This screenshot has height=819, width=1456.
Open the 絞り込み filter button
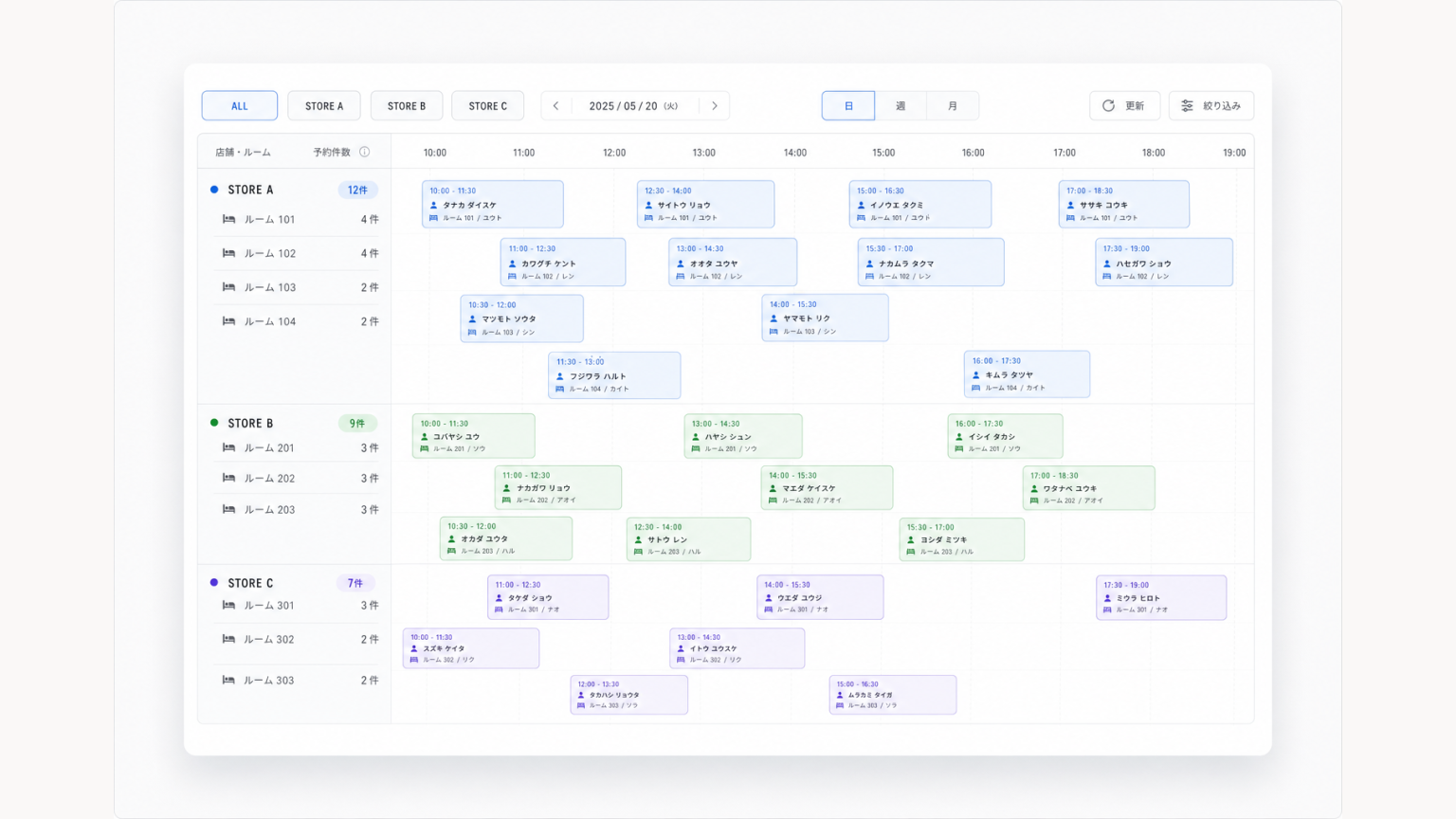pos(1211,106)
